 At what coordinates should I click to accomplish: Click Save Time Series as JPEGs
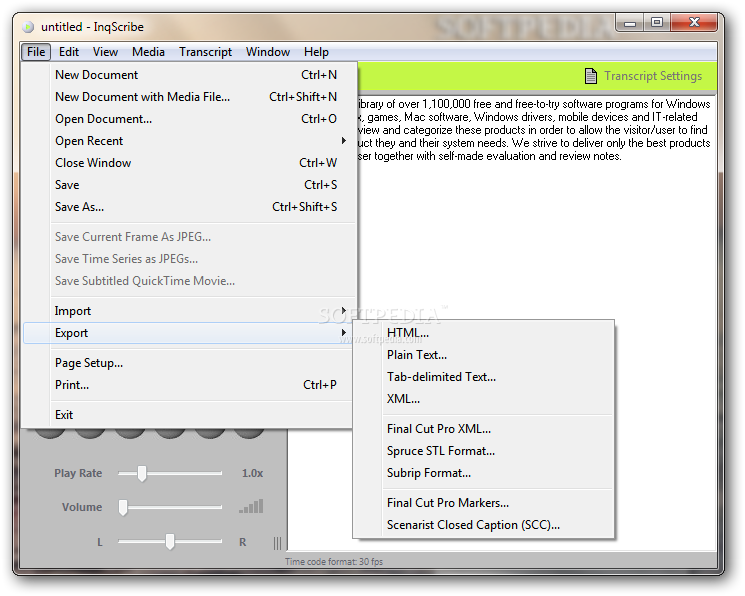(x=189, y=259)
